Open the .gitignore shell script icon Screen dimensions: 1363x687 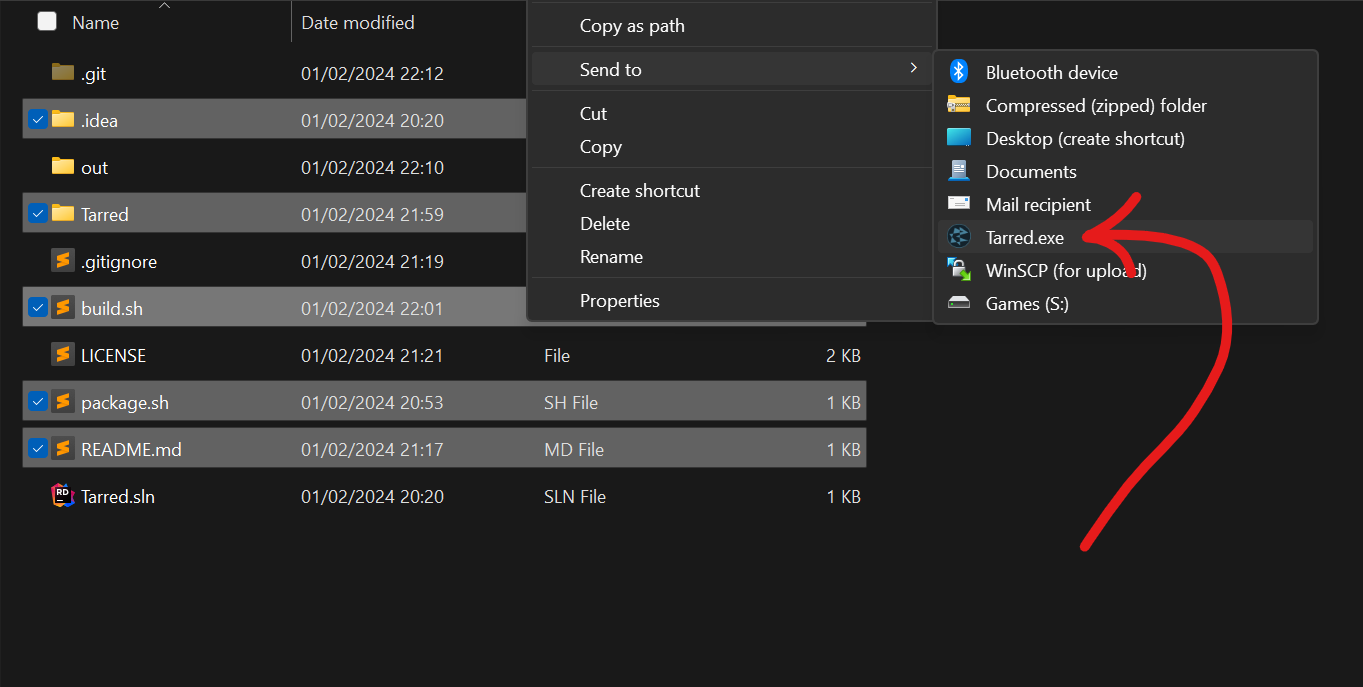62,260
